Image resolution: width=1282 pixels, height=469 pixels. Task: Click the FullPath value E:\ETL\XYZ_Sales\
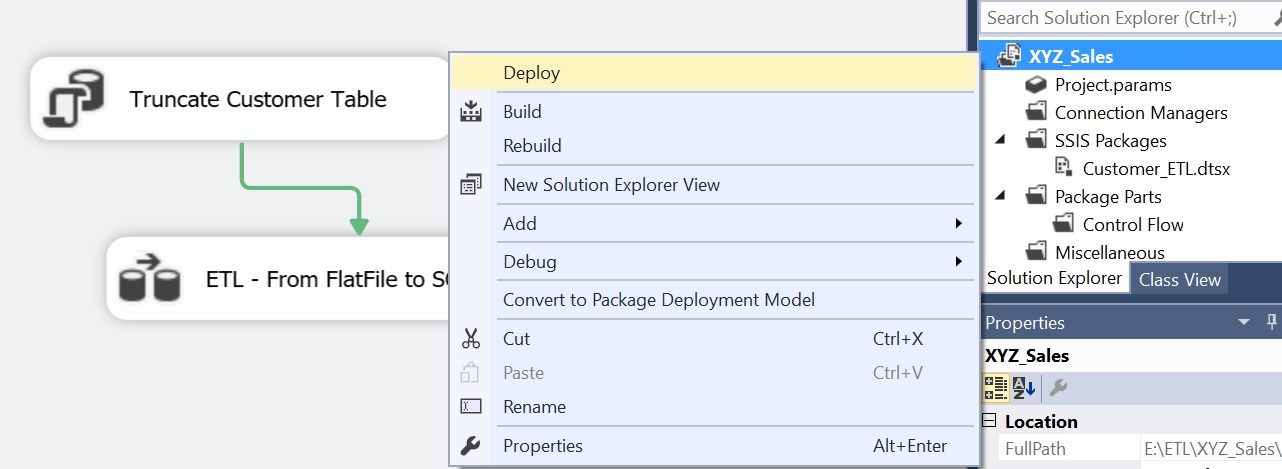click(1212, 449)
